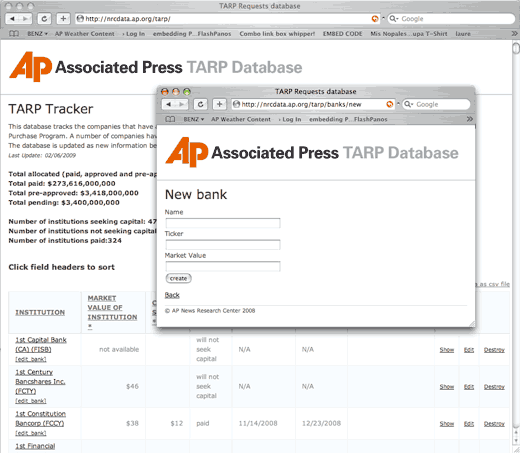Click the forward arrow in the front window toolbar

pyautogui.click(x=182, y=104)
